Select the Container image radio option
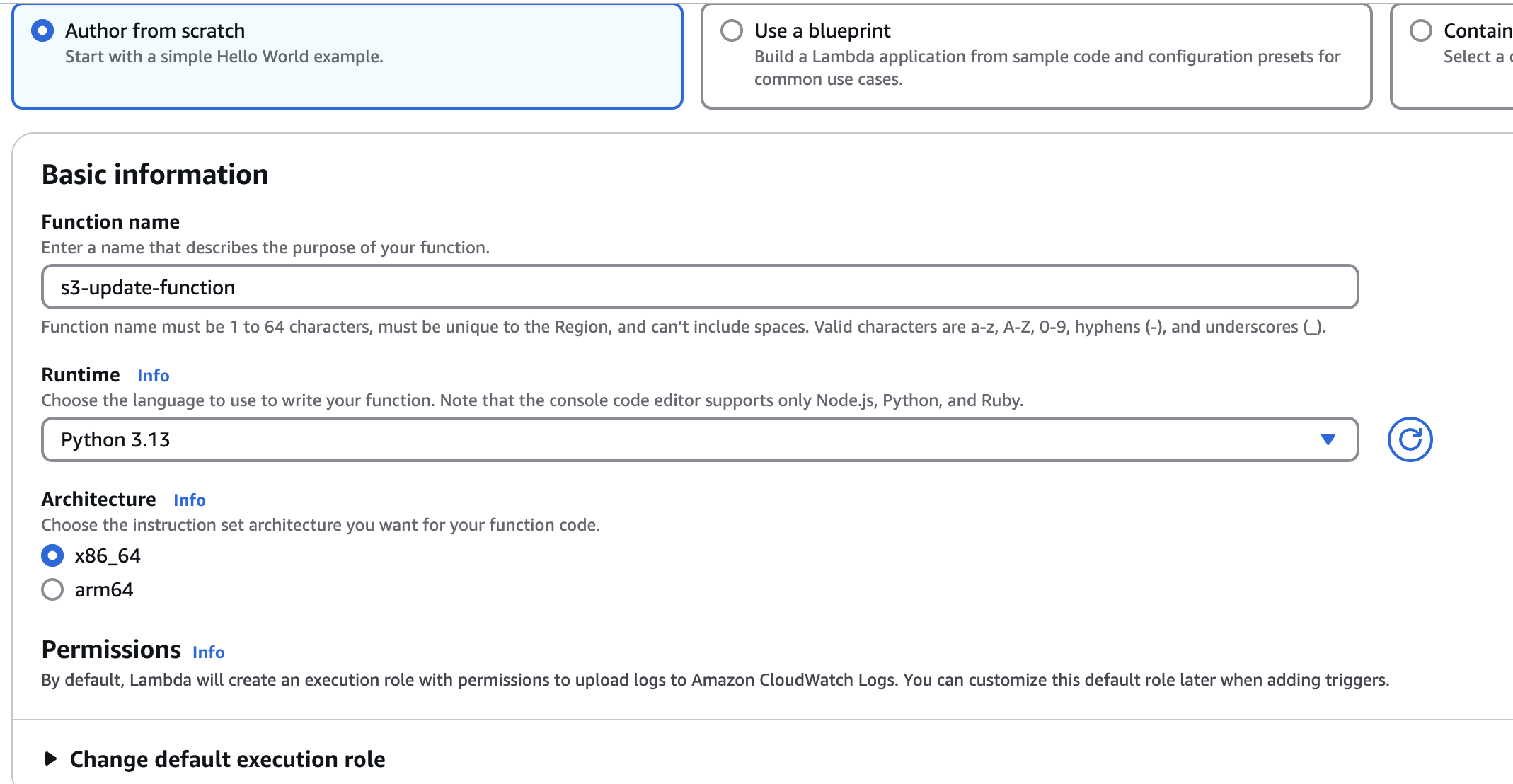1513x784 pixels. (x=1421, y=30)
